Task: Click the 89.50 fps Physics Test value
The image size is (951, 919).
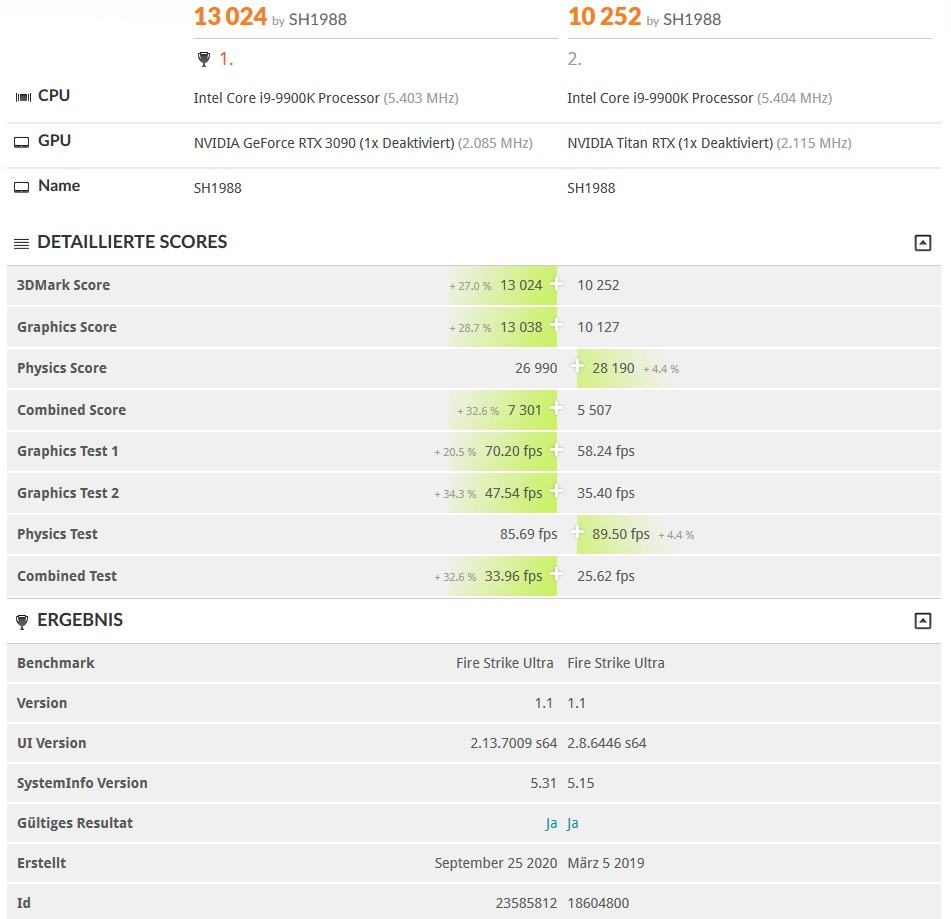Action: coord(621,534)
